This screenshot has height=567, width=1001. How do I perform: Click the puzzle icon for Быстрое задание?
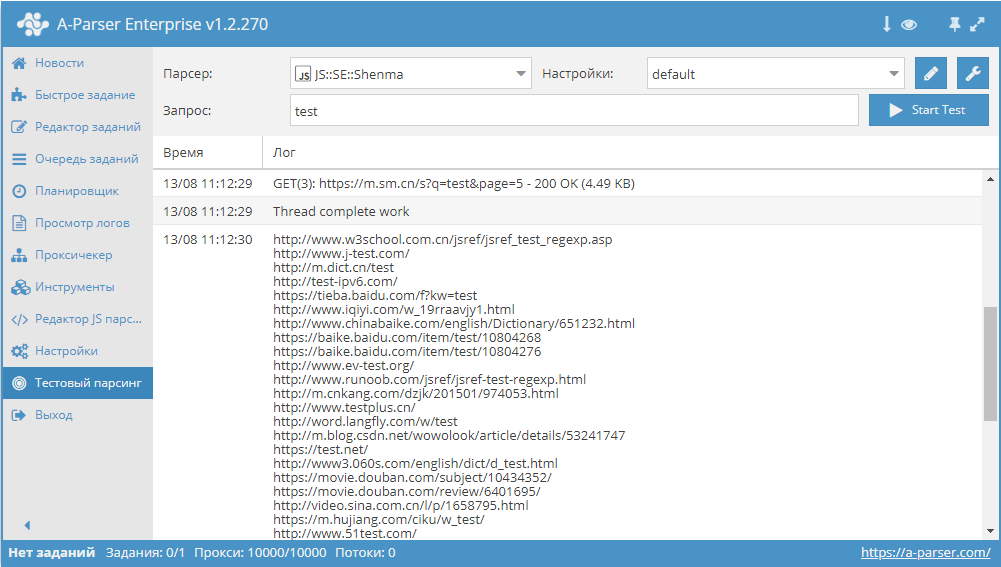19,95
